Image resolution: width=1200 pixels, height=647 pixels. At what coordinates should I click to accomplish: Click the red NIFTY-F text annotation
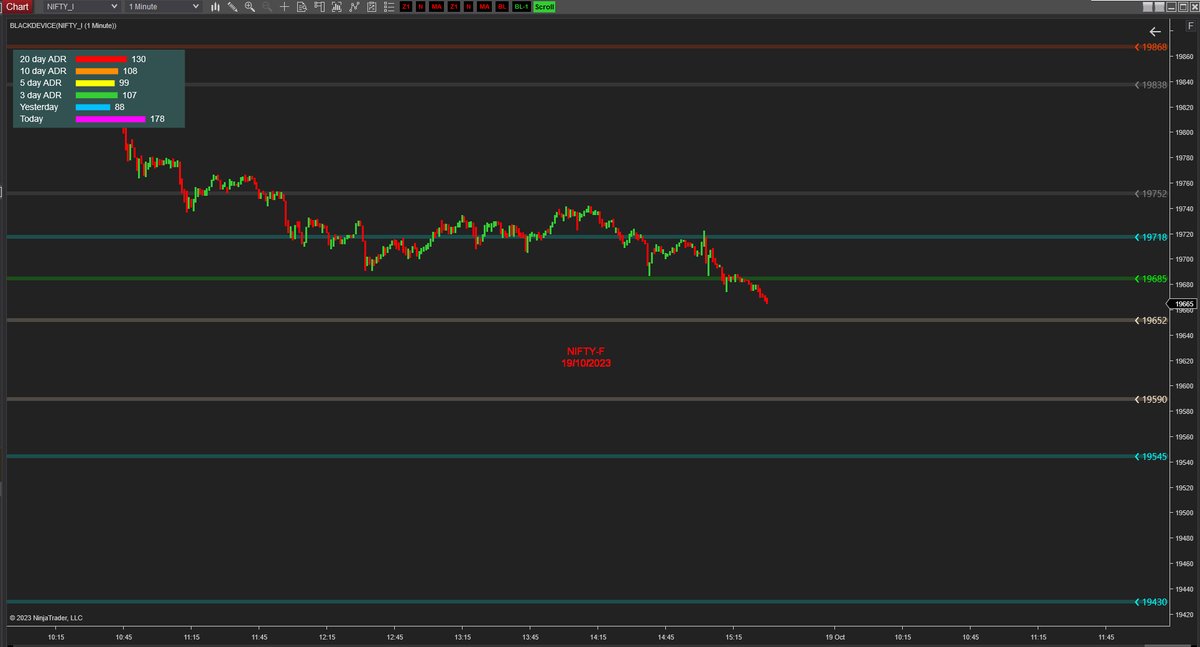click(x=586, y=352)
